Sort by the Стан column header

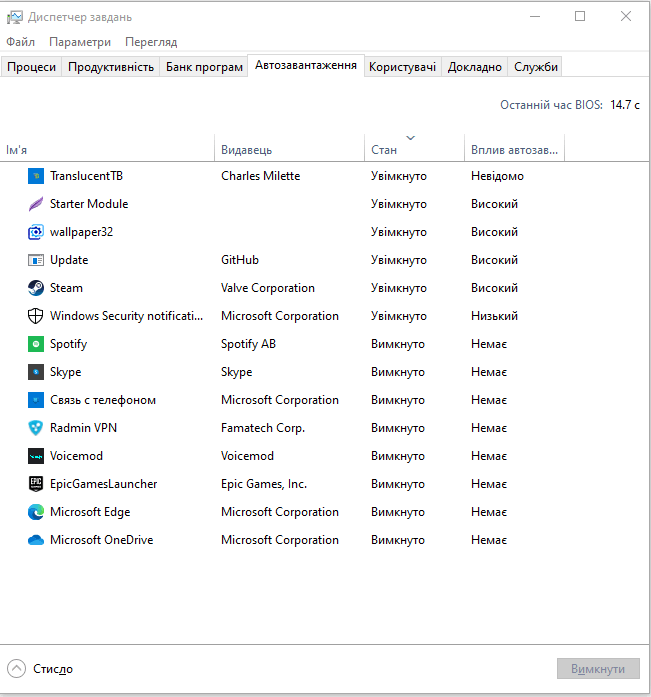tap(415, 148)
